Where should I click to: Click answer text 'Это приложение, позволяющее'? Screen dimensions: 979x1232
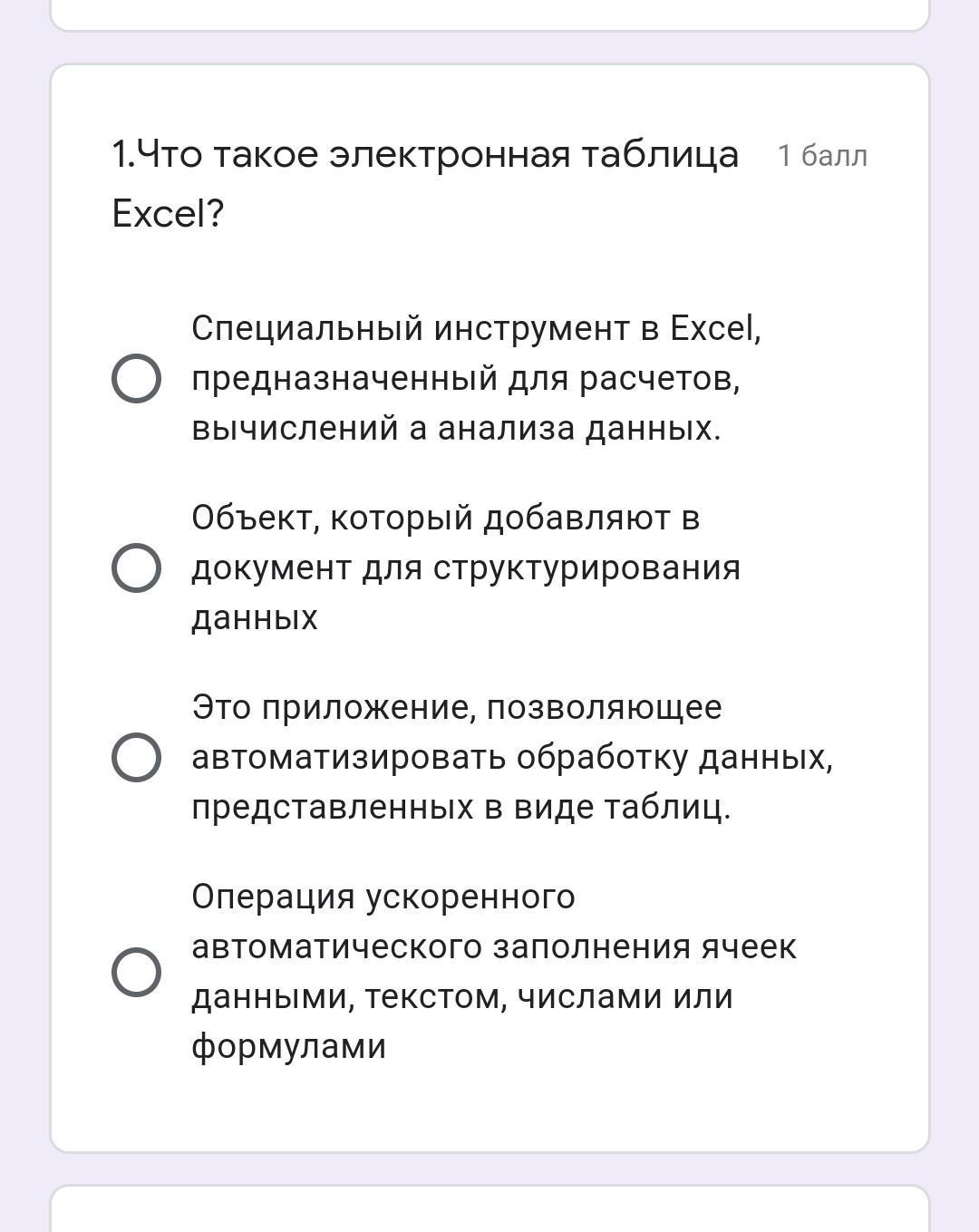click(456, 707)
